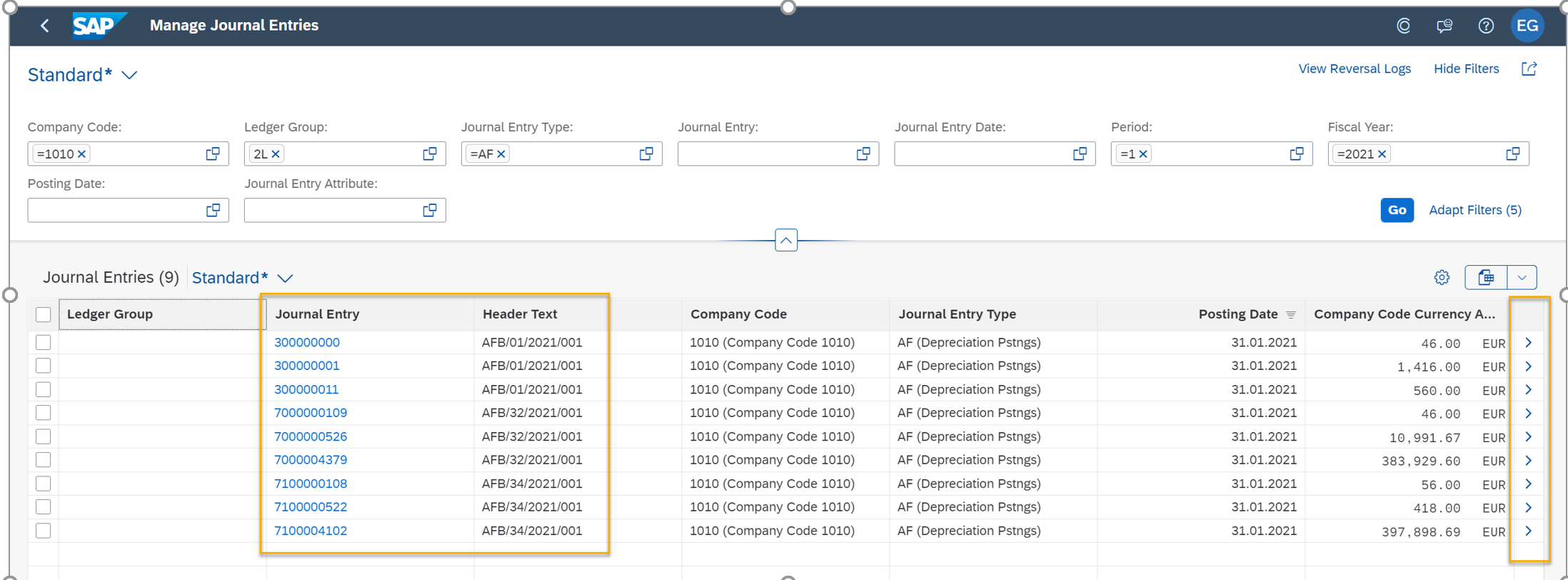Navigate to details of entry 300000001
The height and width of the screenshot is (580, 1568).
coord(1528,366)
